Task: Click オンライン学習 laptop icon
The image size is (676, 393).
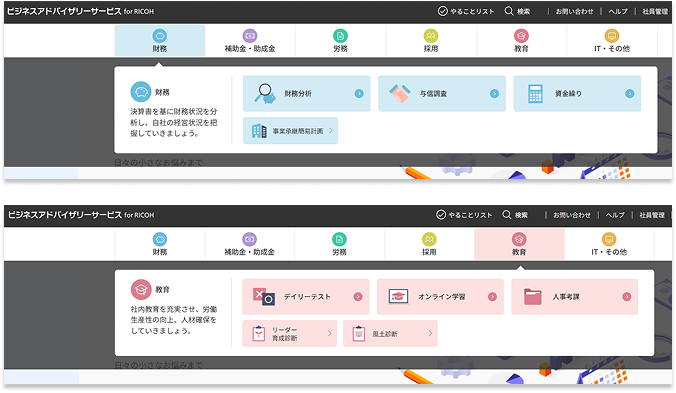Action: [398, 296]
